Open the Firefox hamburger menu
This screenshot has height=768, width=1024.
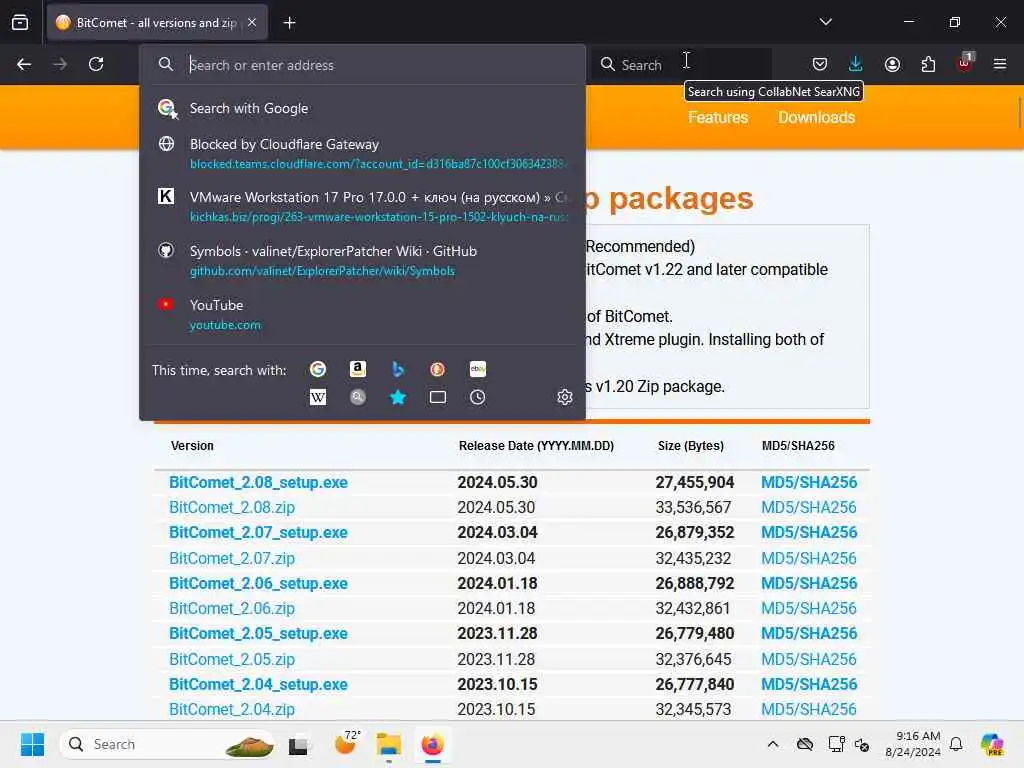[1000, 64]
